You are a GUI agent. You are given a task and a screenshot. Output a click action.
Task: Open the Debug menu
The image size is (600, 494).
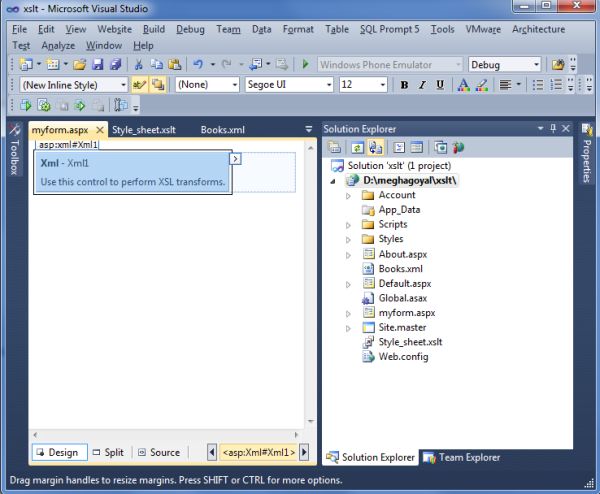pos(190,29)
